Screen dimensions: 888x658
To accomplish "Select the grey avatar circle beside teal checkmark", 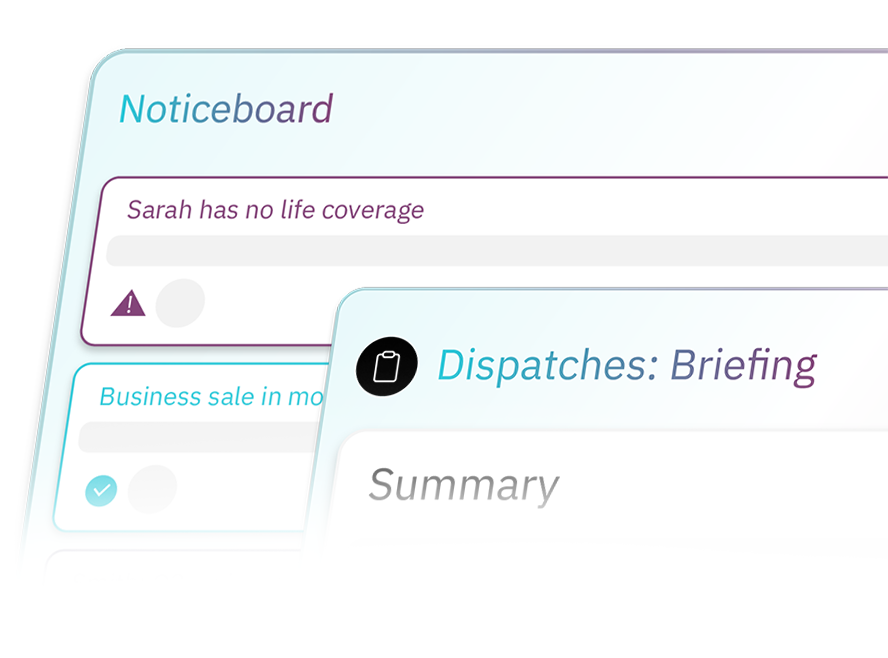I will 152,489.
